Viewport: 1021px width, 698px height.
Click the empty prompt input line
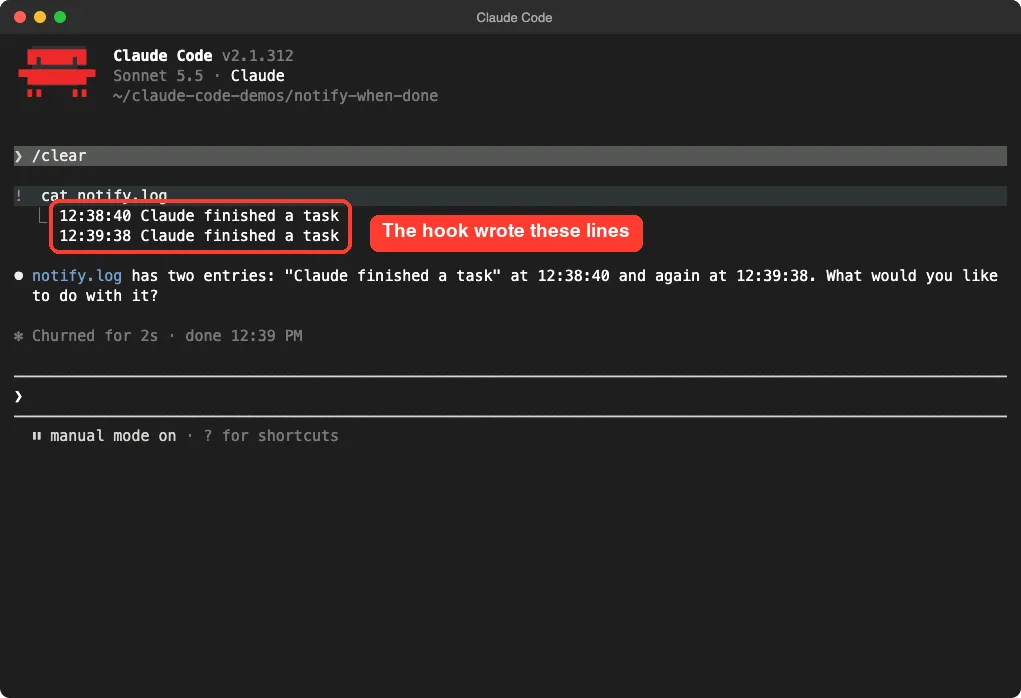(x=510, y=396)
